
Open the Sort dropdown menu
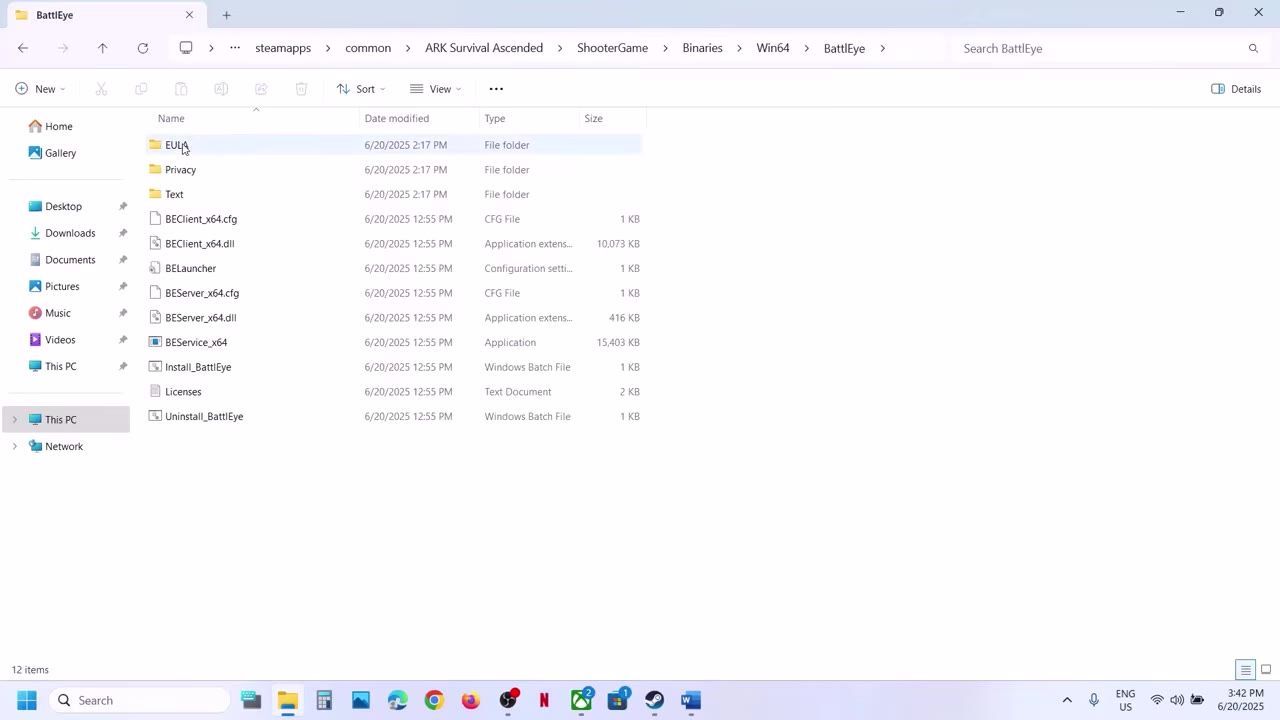[x=361, y=89]
